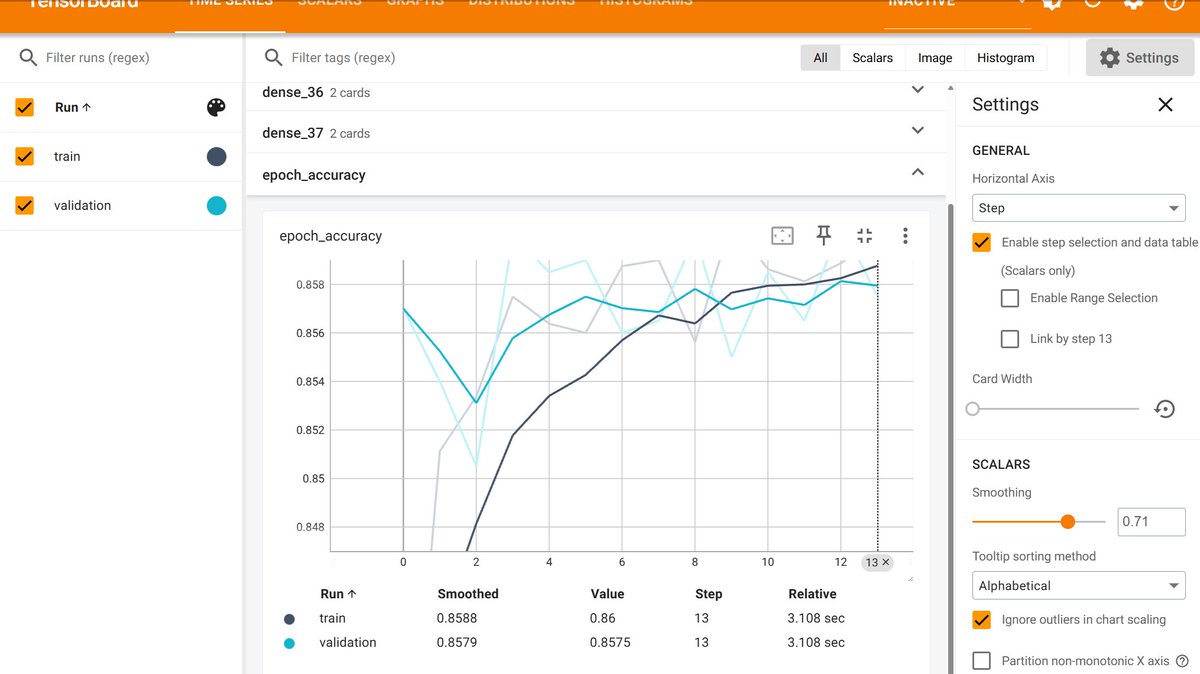Click the train row's value 0.86
Image resolution: width=1200 pixels, height=674 pixels.
pos(603,619)
